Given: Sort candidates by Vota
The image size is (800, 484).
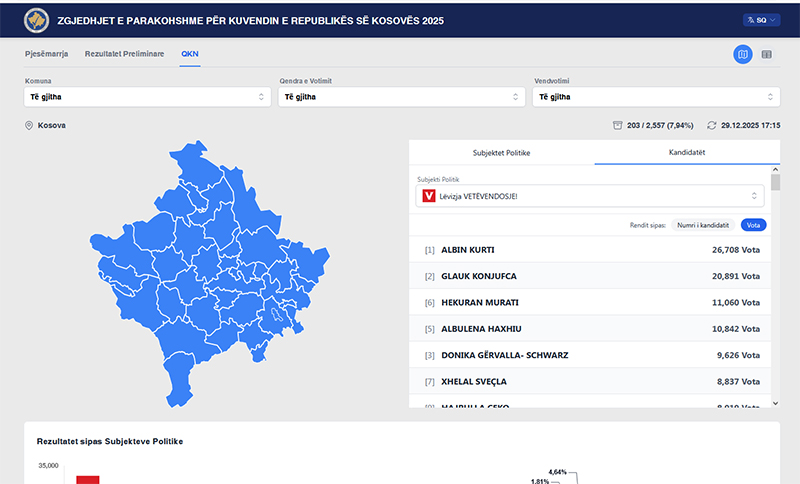Looking at the screenshot, I should coord(753,225).
